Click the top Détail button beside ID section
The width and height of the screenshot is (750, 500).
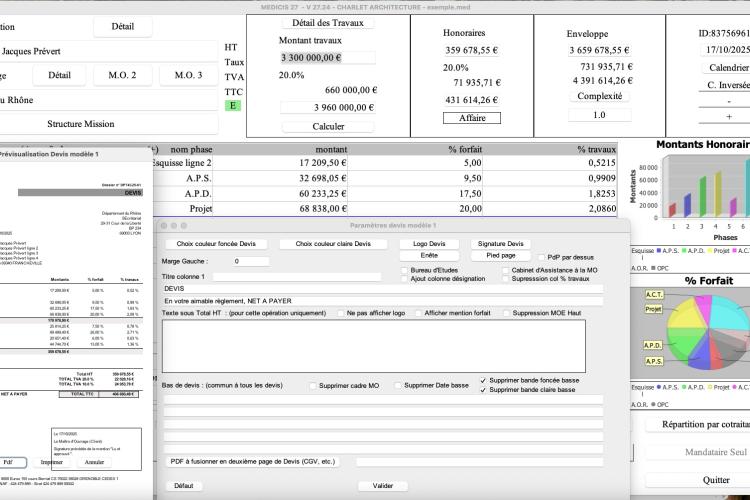tap(123, 26)
